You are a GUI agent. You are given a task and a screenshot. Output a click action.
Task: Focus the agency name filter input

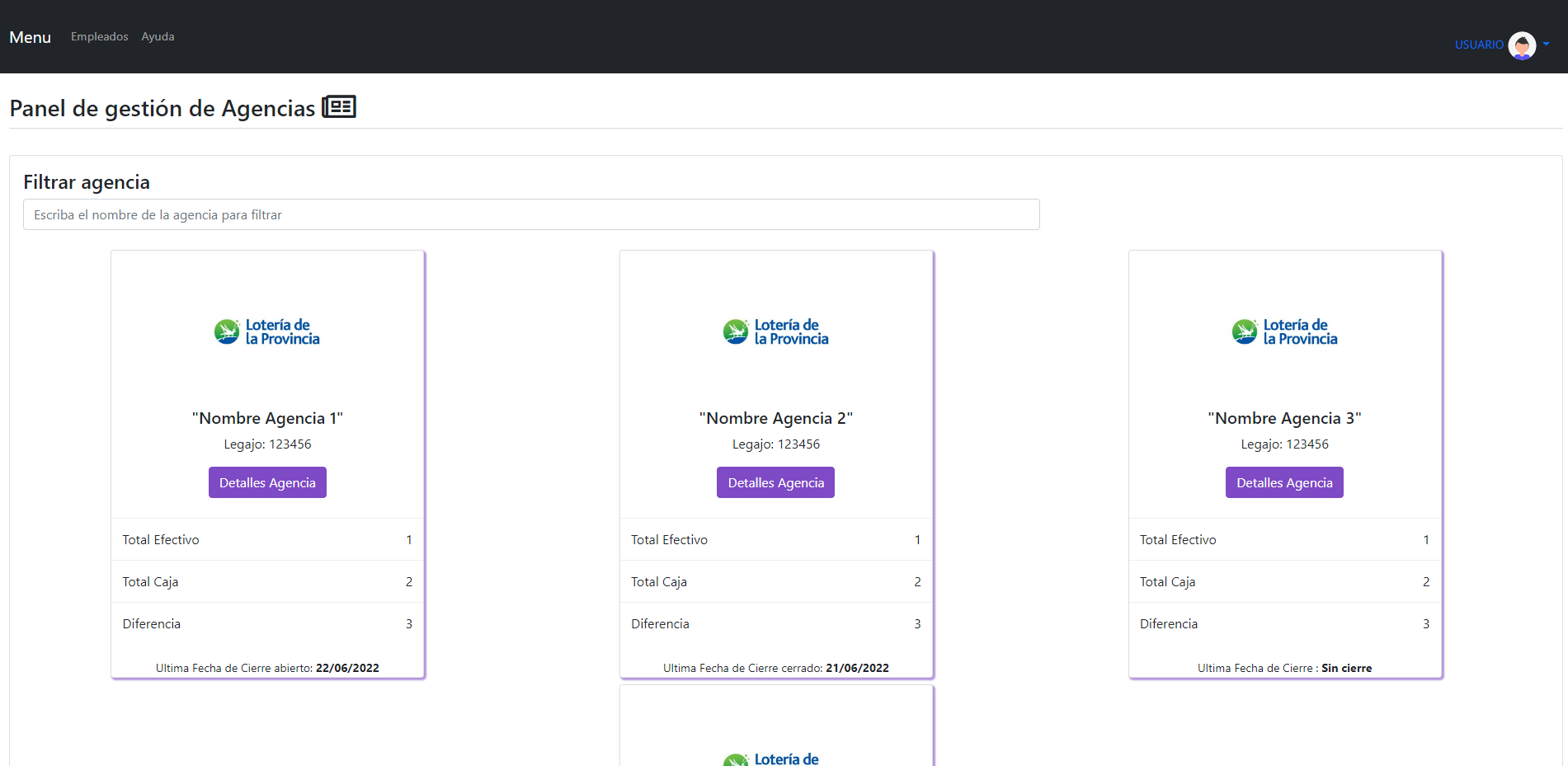pos(531,214)
